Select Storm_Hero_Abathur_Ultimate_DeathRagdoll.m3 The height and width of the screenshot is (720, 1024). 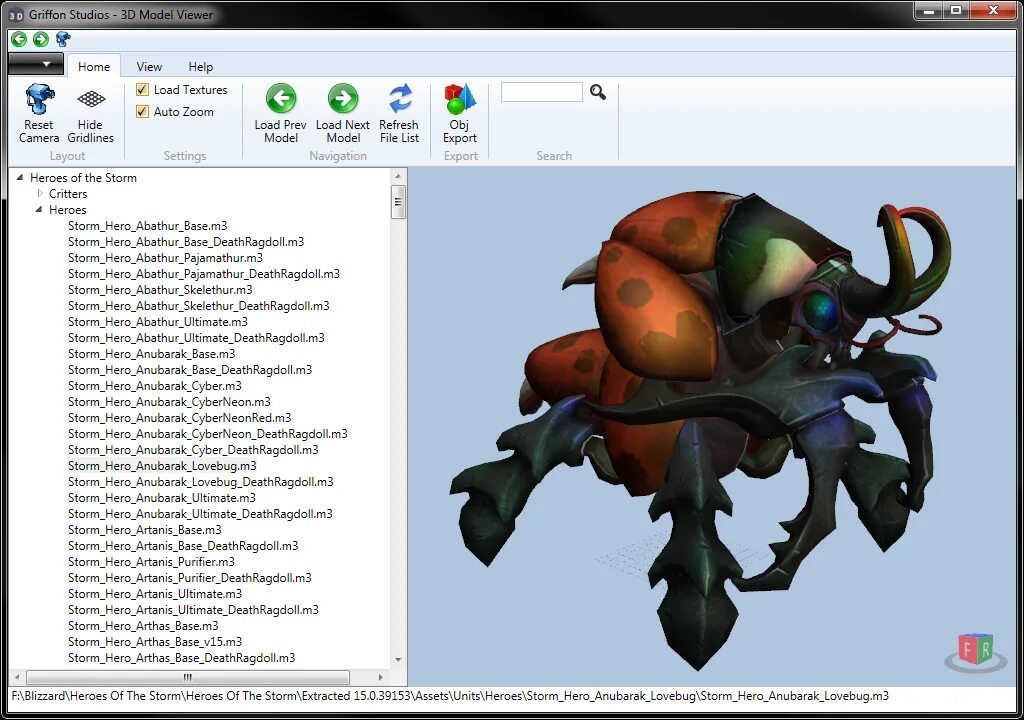(196, 338)
